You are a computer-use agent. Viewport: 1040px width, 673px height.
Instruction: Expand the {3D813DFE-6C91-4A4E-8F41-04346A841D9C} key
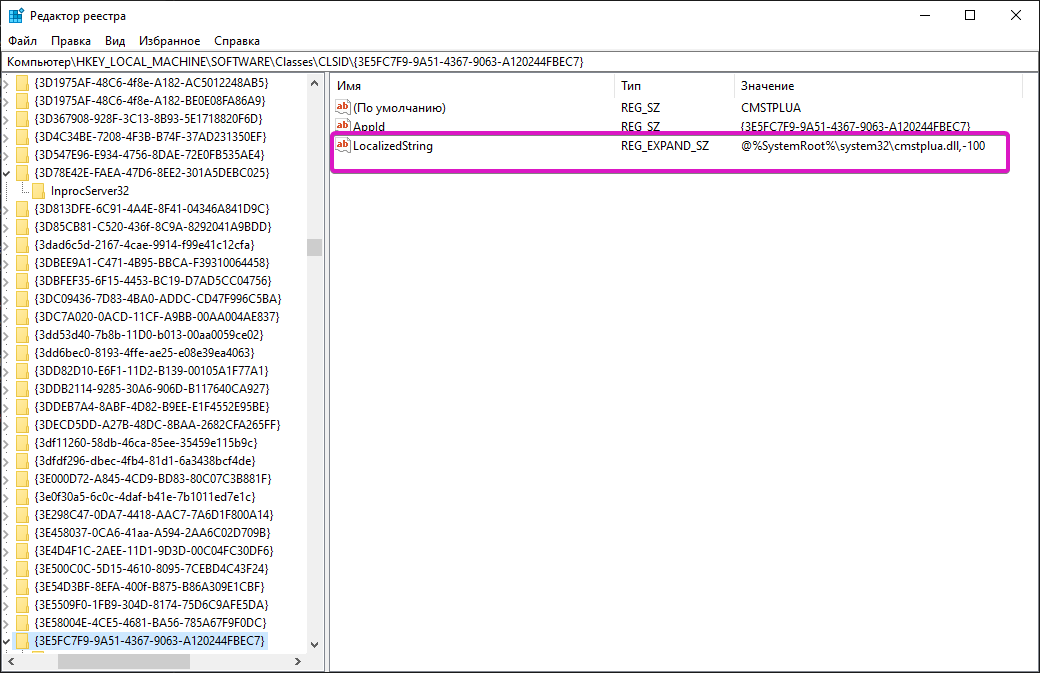coord(7,209)
